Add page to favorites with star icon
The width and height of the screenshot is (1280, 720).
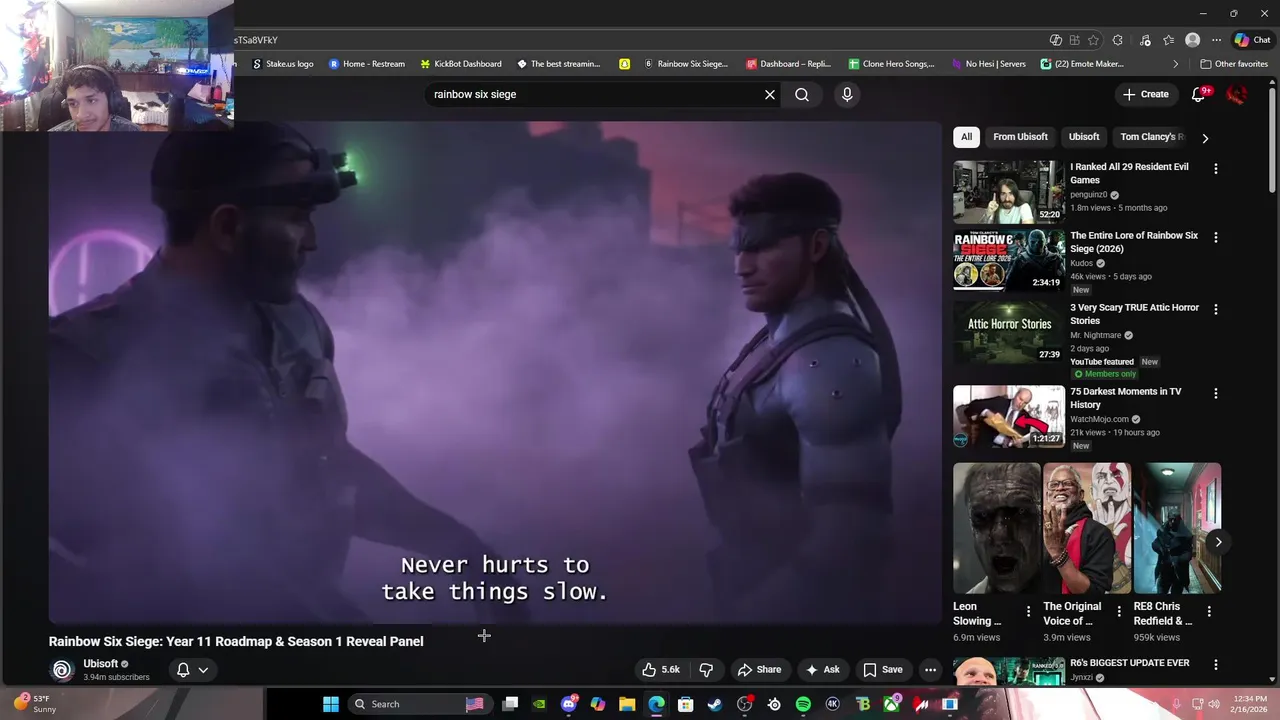(1093, 40)
